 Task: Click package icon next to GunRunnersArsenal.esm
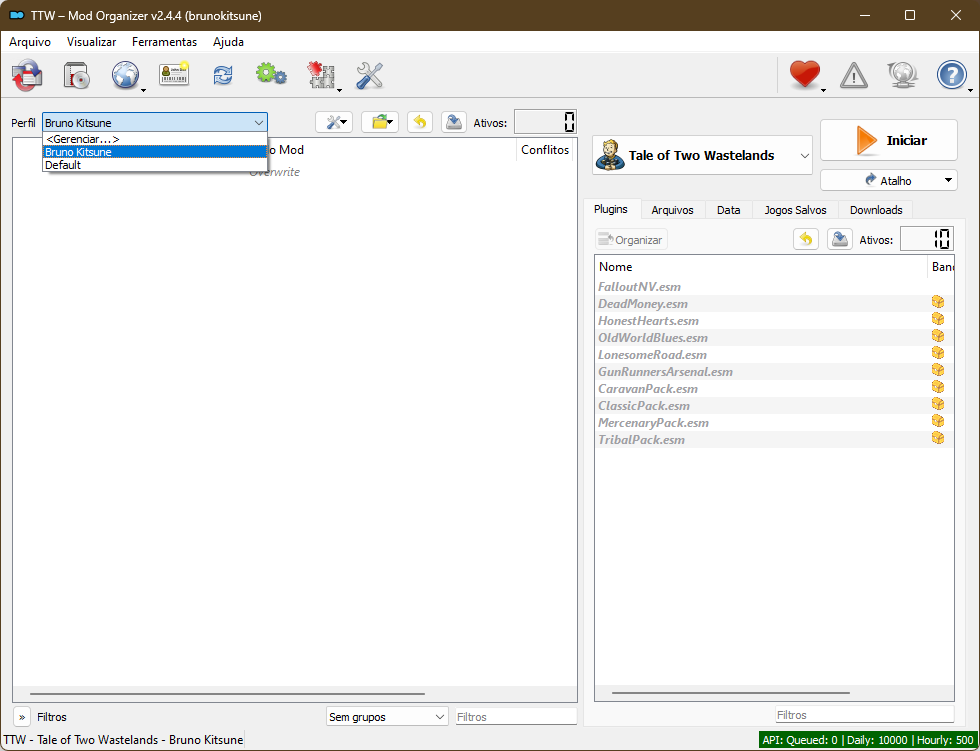coord(938,371)
